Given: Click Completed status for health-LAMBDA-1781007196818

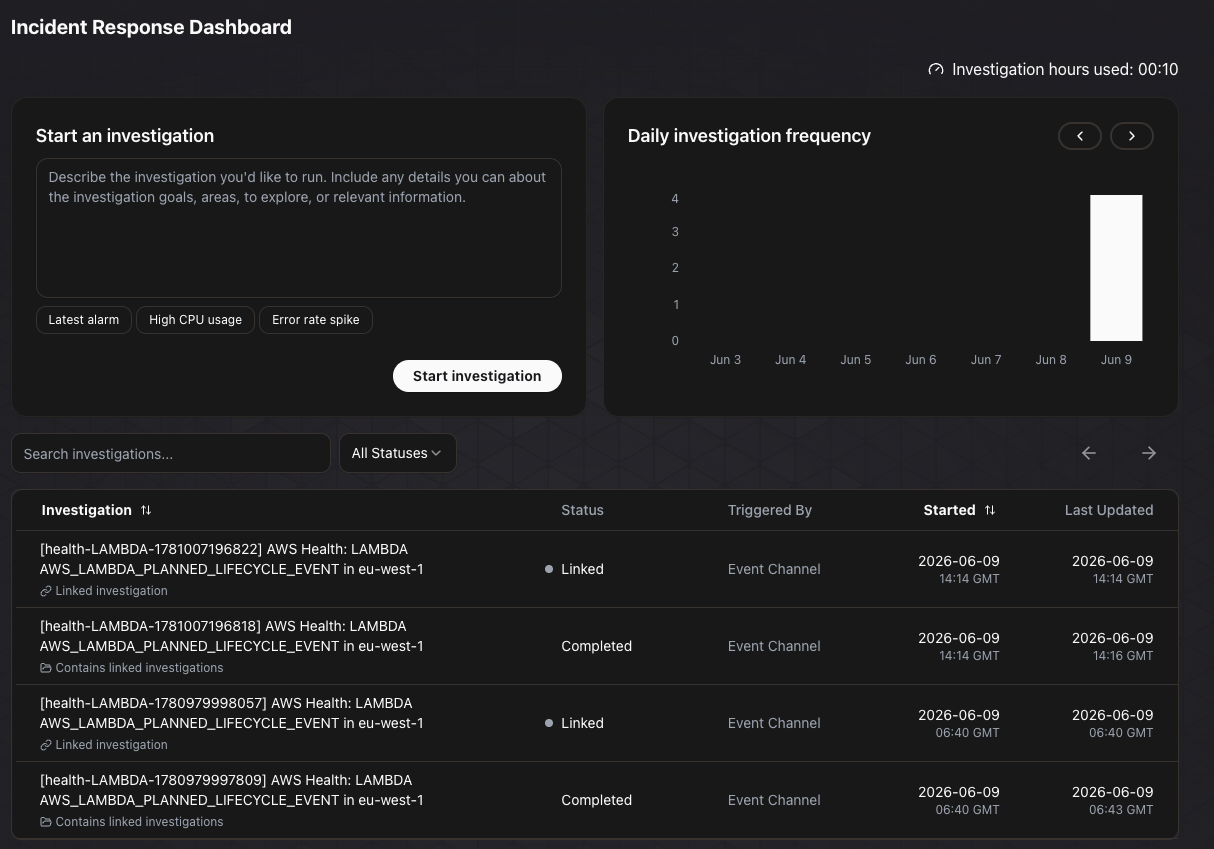Looking at the screenshot, I should pyautogui.click(x=597, y=646).
